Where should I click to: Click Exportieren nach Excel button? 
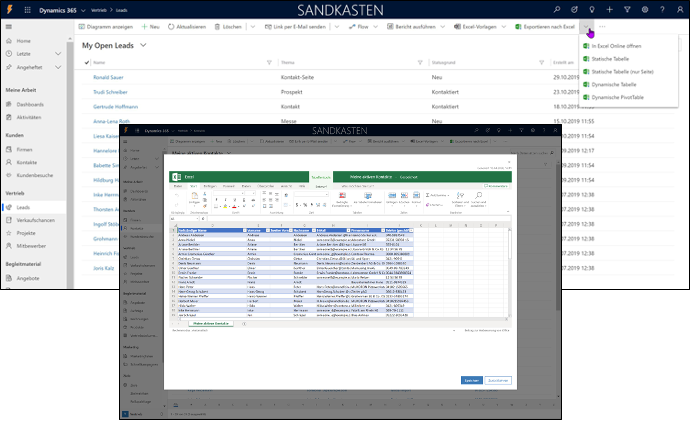pos(545,27)
